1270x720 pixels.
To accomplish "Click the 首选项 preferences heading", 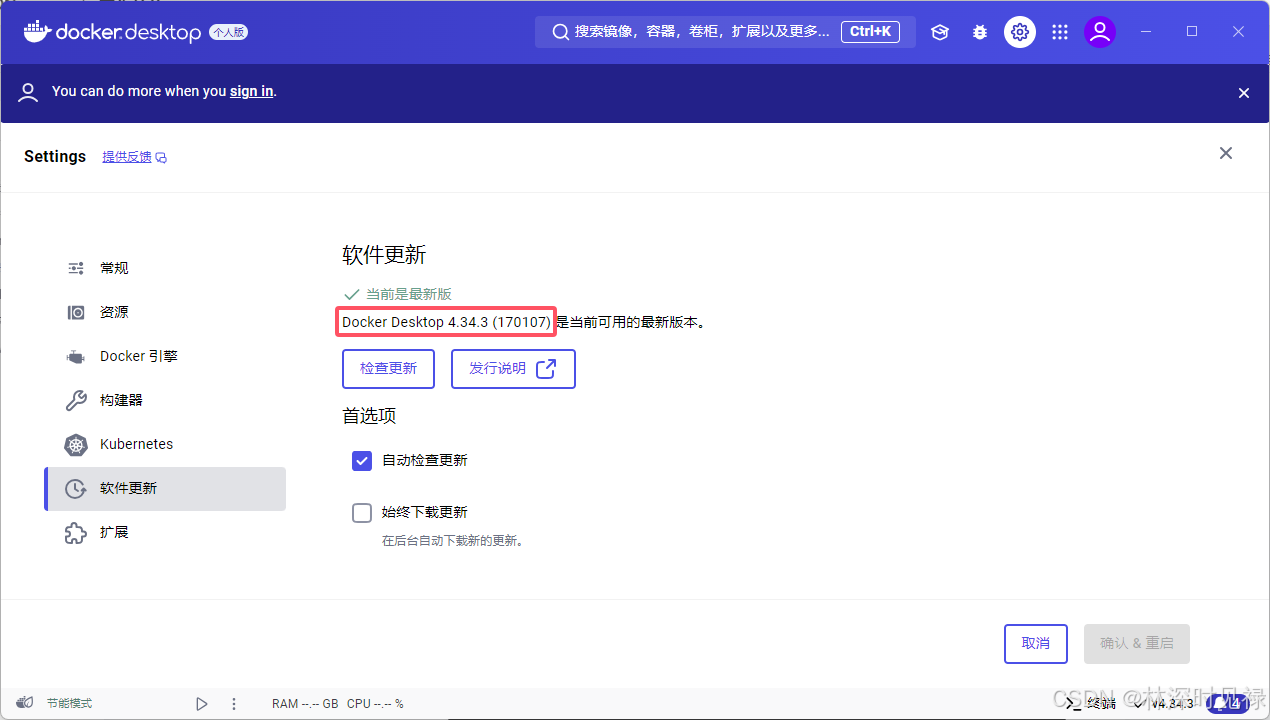I will click(369, 416).
